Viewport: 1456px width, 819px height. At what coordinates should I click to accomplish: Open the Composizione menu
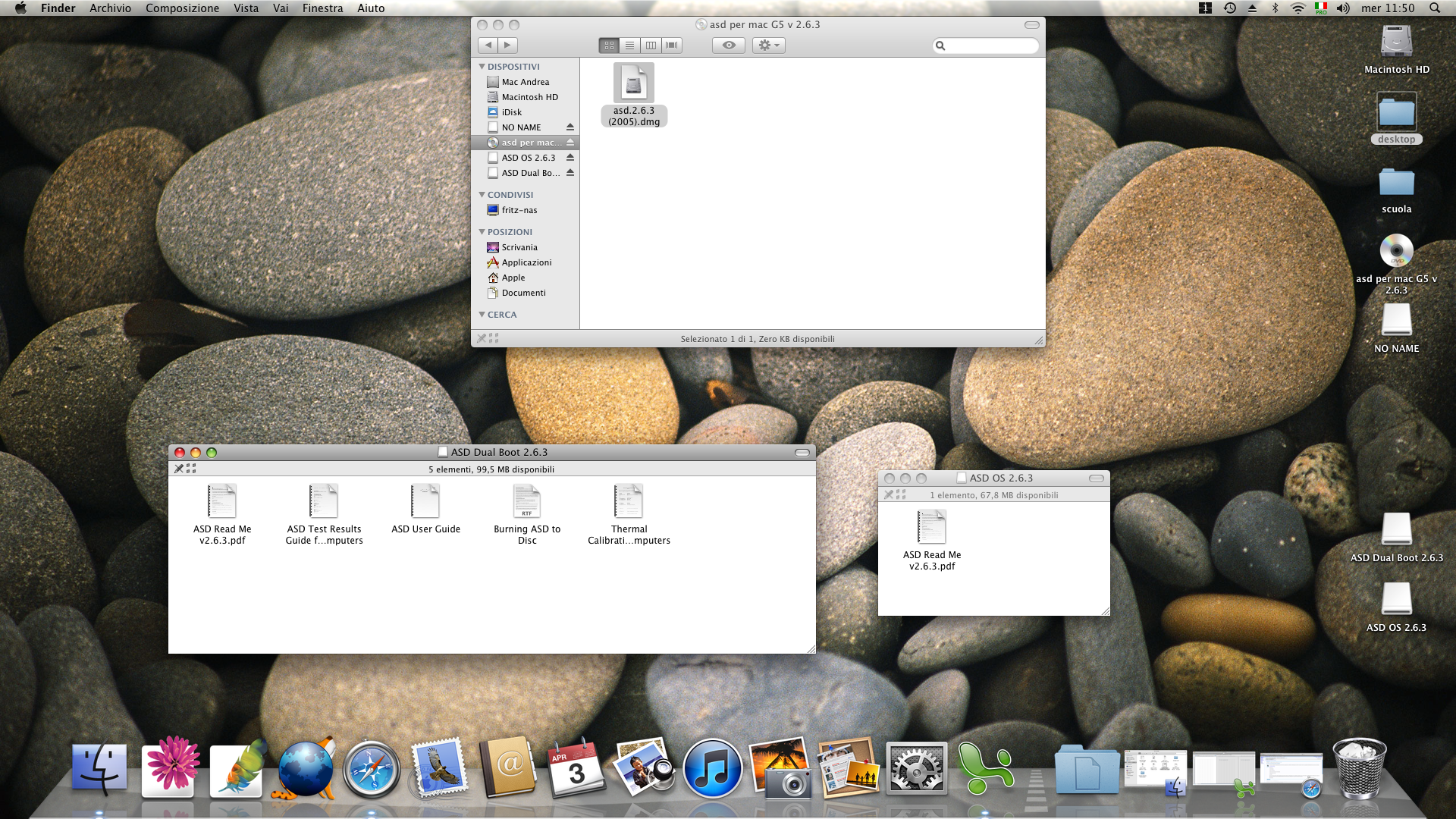[x=182, y=8]
